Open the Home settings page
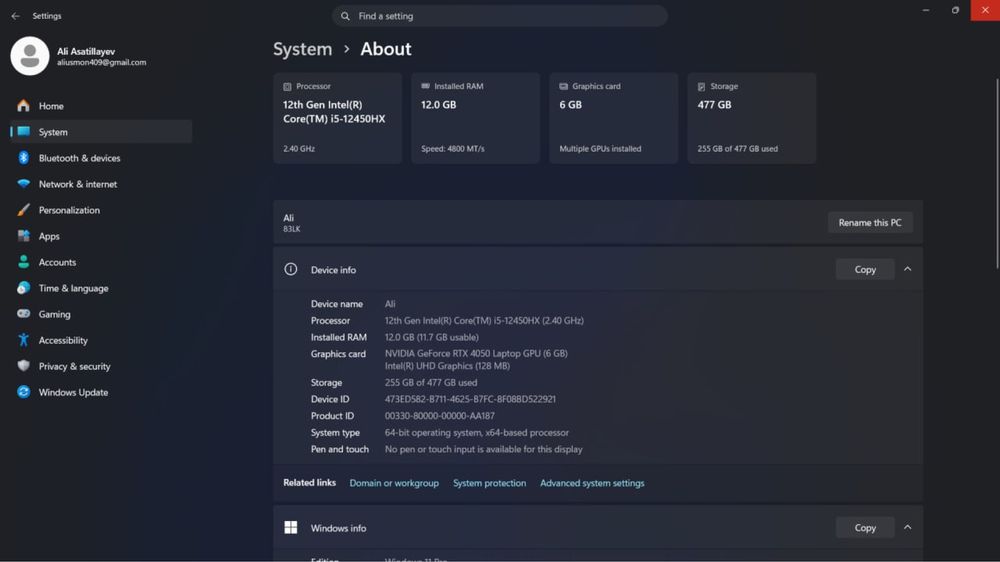 (x=101, y=106)
